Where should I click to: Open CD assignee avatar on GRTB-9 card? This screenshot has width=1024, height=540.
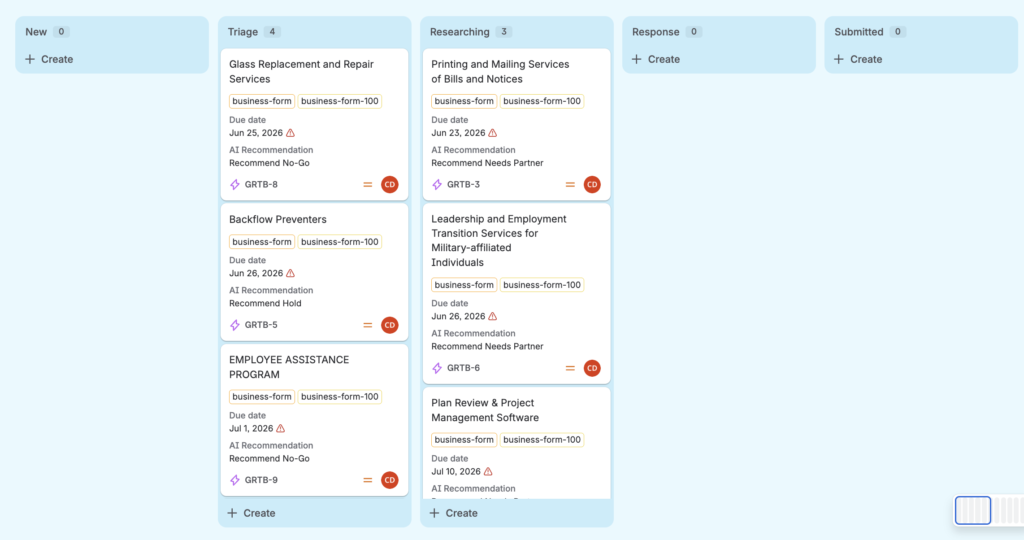[390, 480]
